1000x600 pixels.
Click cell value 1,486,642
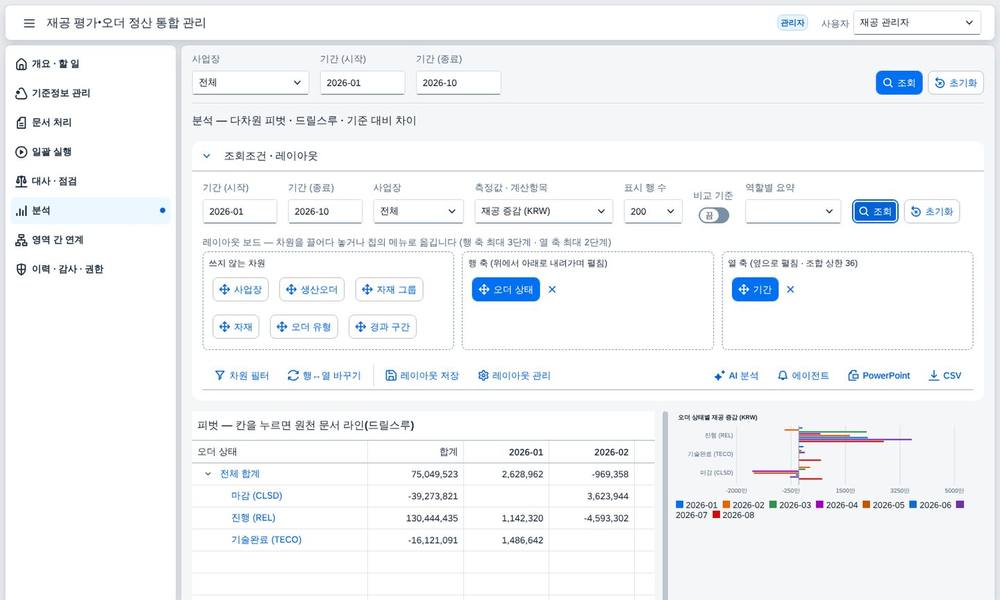point(522,539)
